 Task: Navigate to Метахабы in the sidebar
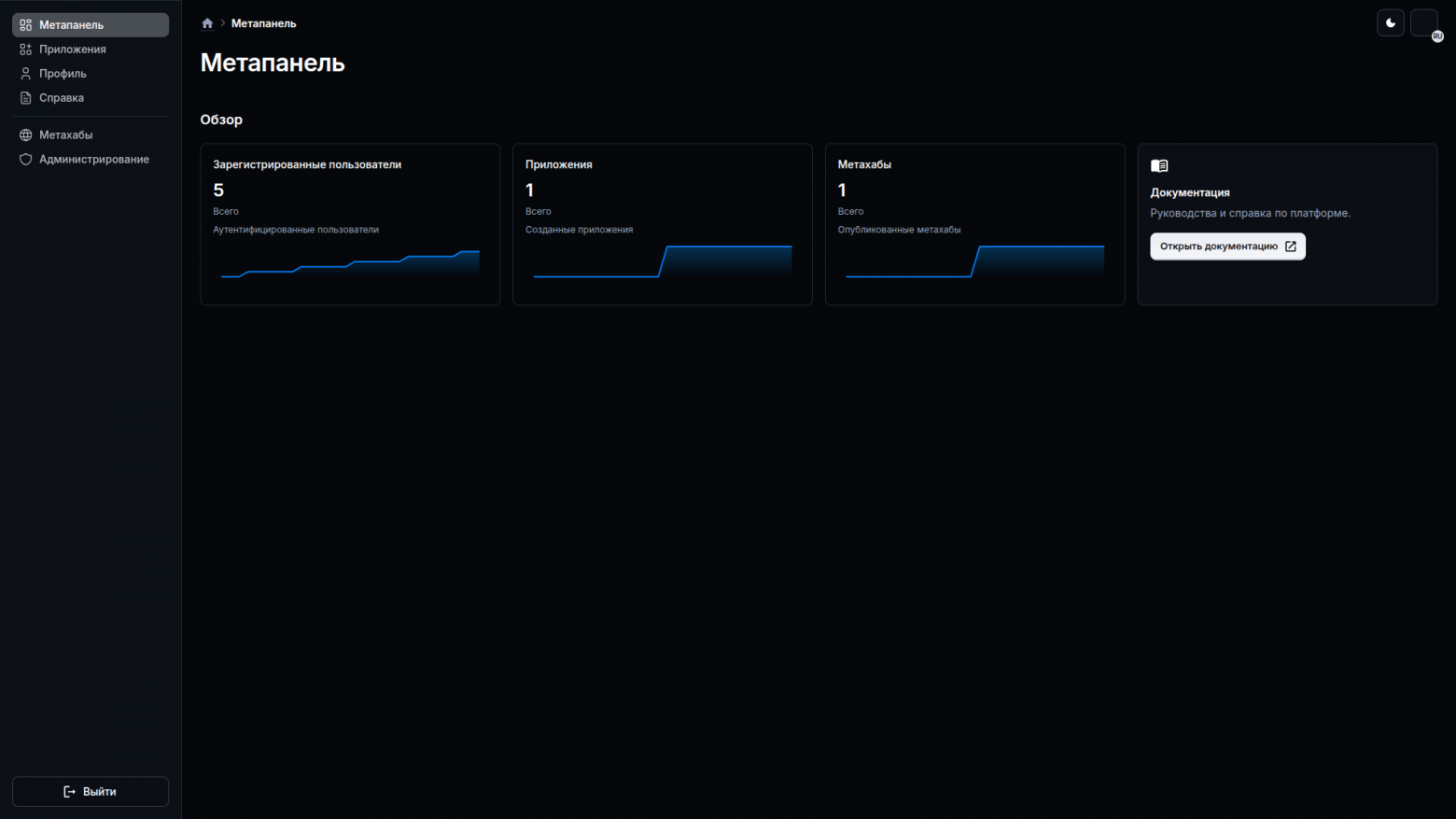[x=91, y=135]
